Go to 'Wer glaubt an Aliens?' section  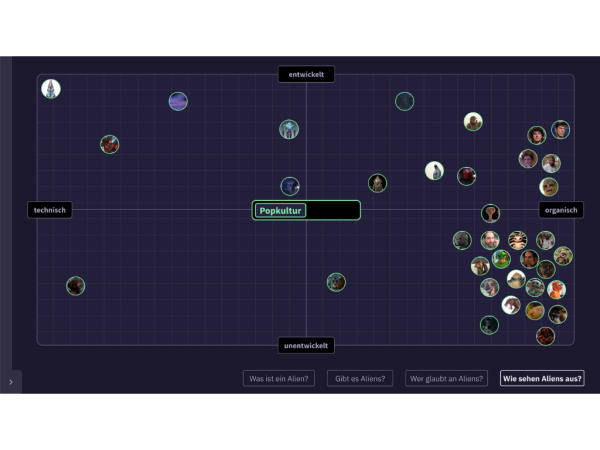coord(446,378)
